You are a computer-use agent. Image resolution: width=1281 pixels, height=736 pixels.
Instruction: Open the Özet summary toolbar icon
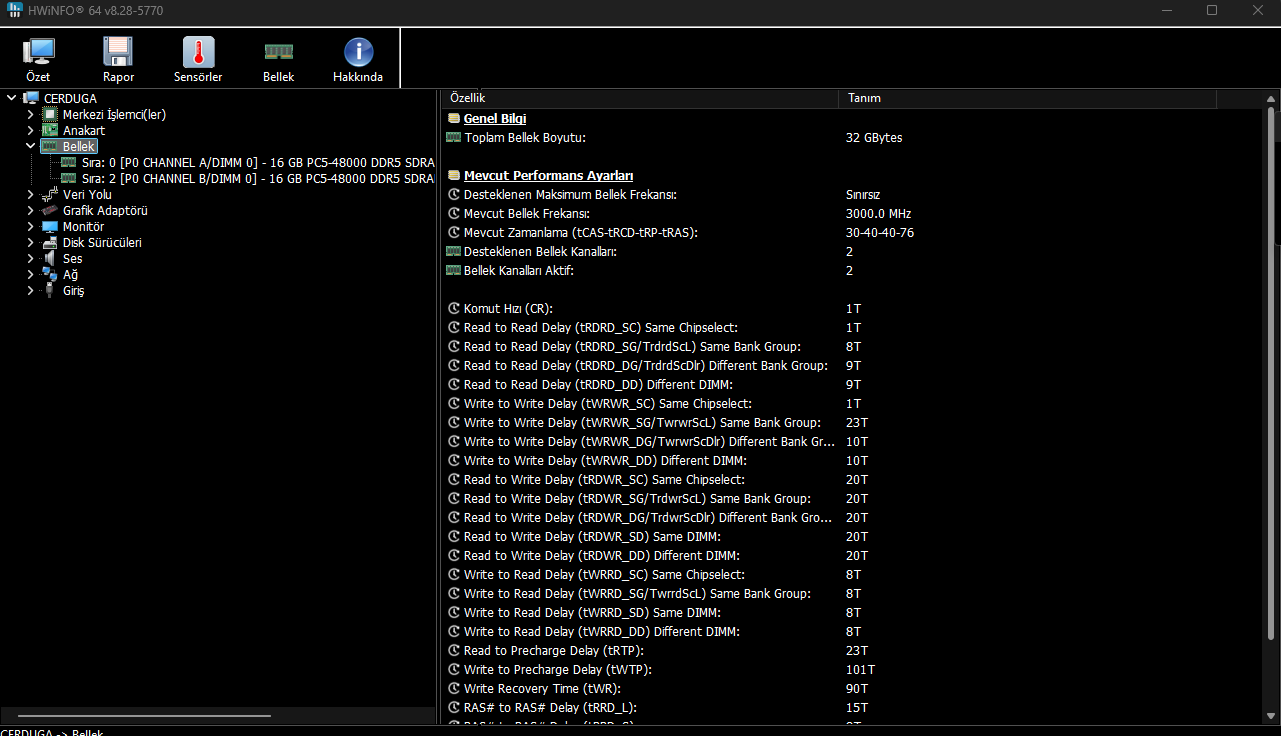38,60
